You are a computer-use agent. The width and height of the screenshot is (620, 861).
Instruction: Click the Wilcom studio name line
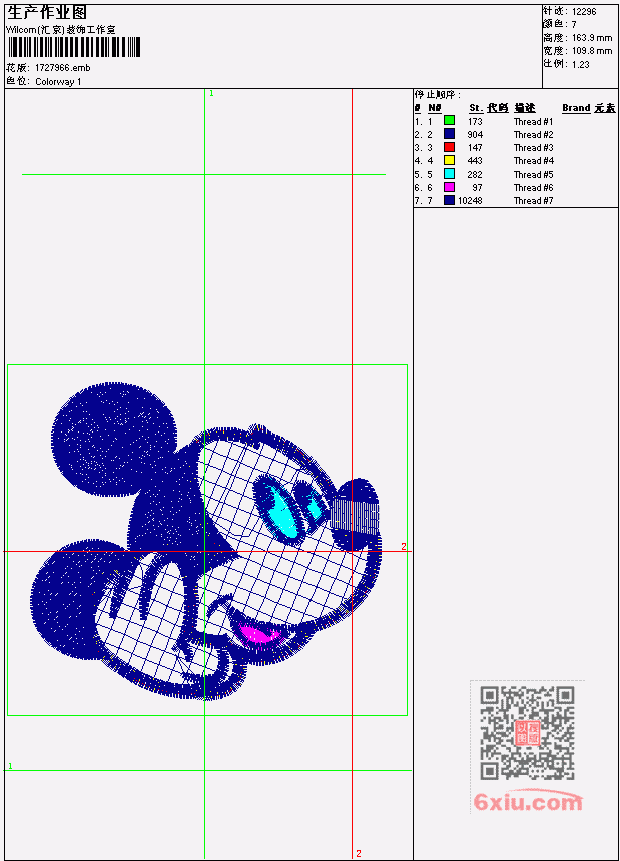[x=61, y=30]
